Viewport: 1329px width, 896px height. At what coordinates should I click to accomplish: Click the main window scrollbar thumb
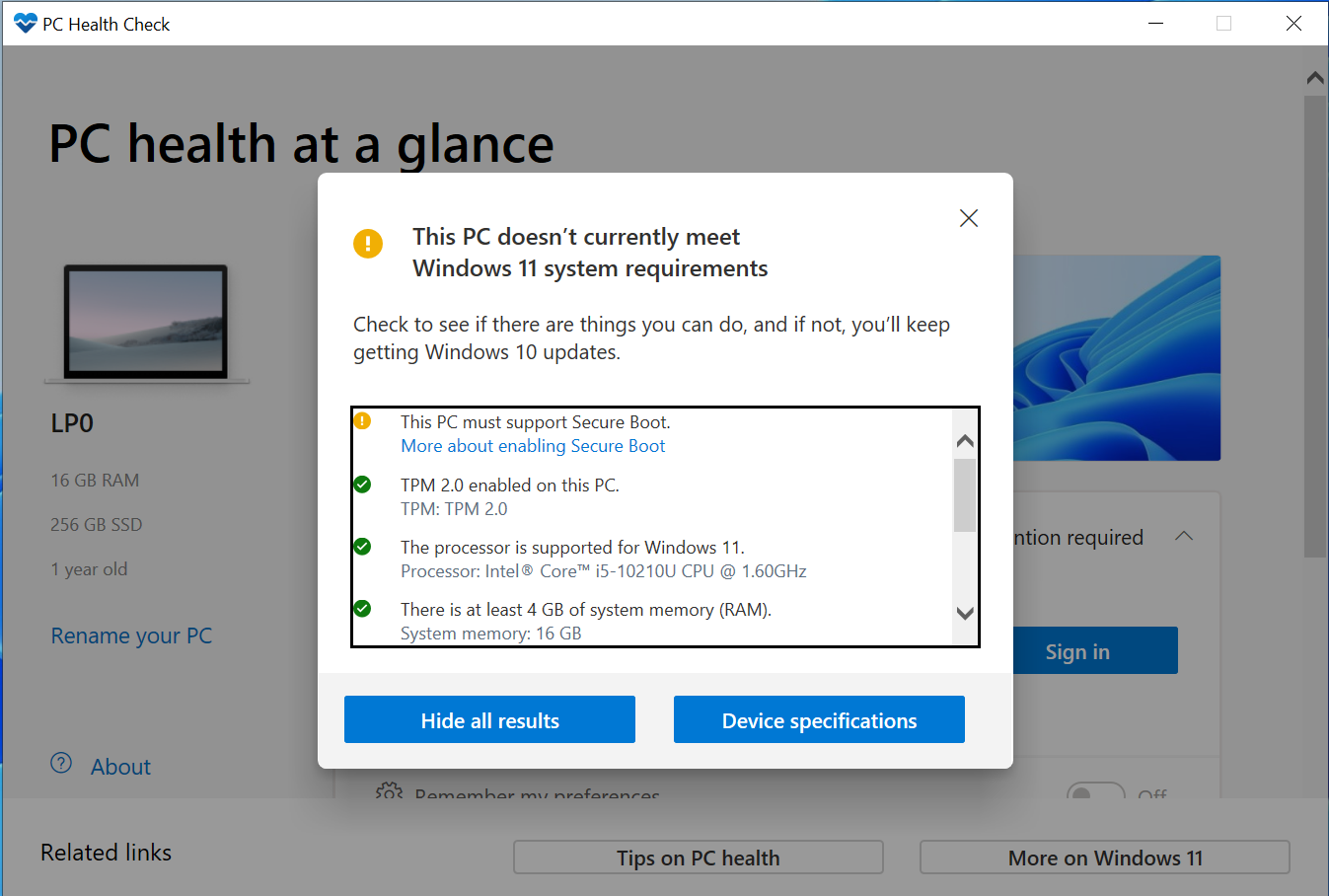click(x=1315, y=326)
